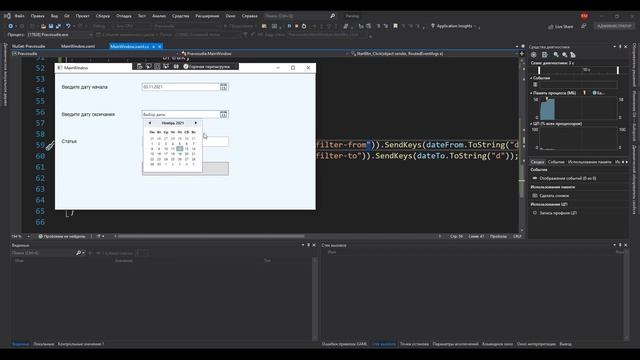Click the editor vertical scrollbar

(x=522, y=159)
